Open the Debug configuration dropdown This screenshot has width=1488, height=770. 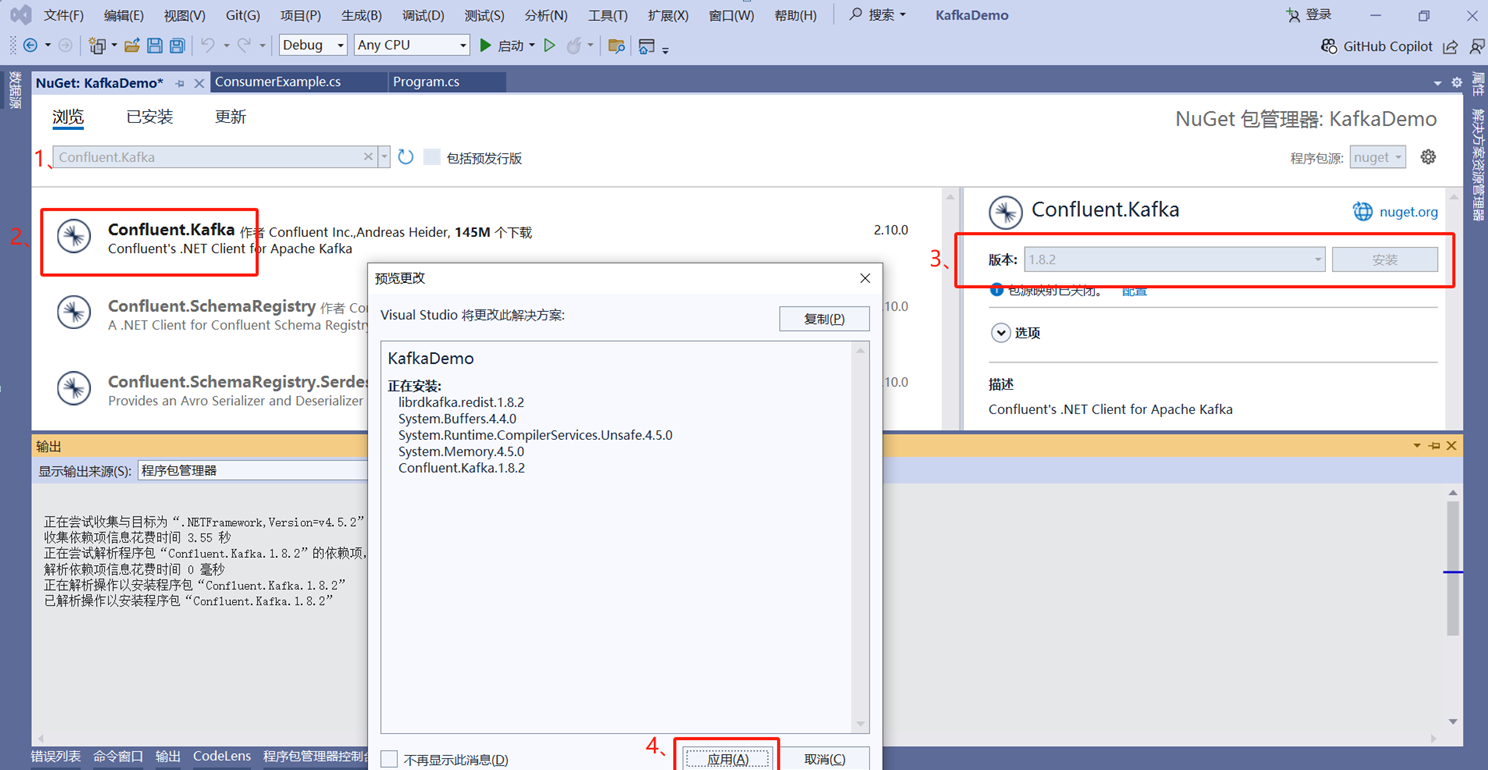point(312,45)
